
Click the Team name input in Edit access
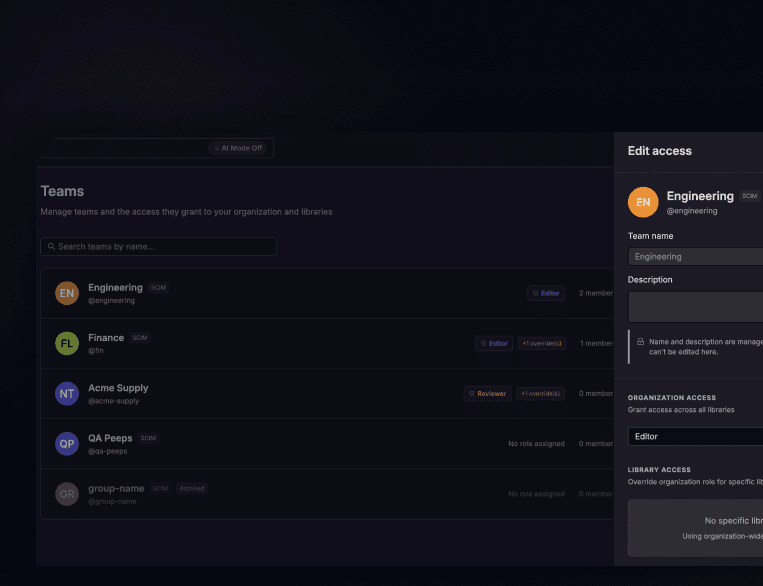click(x=695, y=256)
